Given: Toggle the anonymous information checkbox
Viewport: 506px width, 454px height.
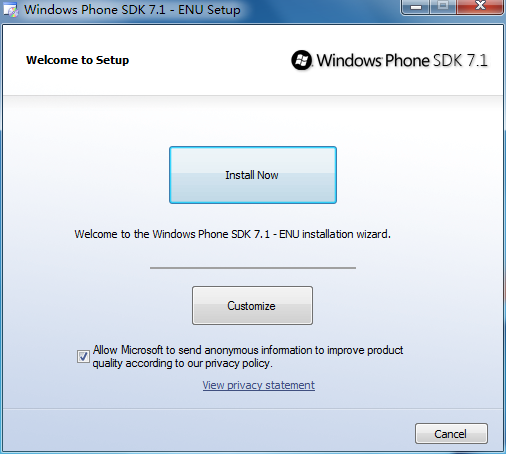Looking at the screenshot, I should pos(83,356).
